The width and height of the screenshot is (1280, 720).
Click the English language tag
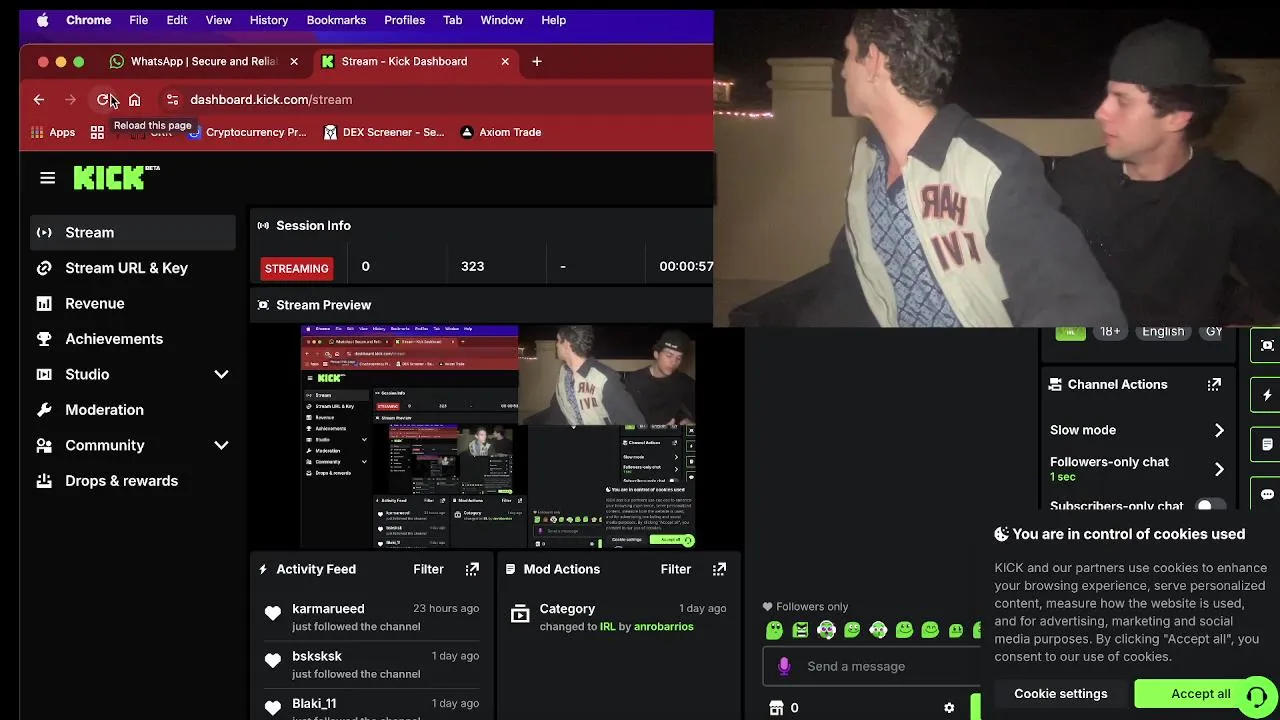click(x=1163, y=331)
